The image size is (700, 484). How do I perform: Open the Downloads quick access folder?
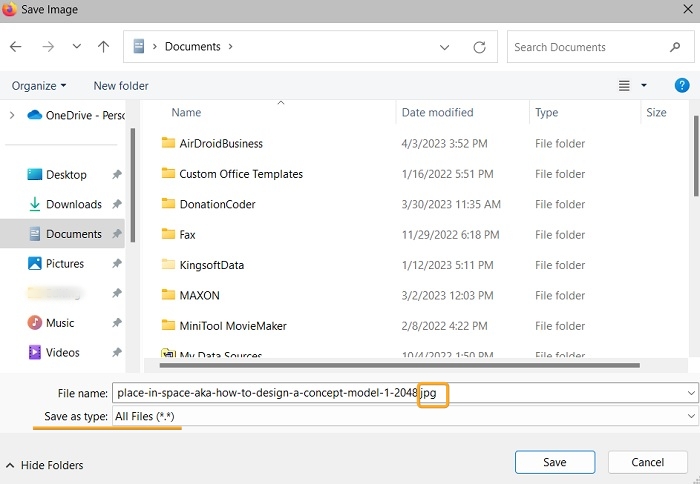click(73, 204)
